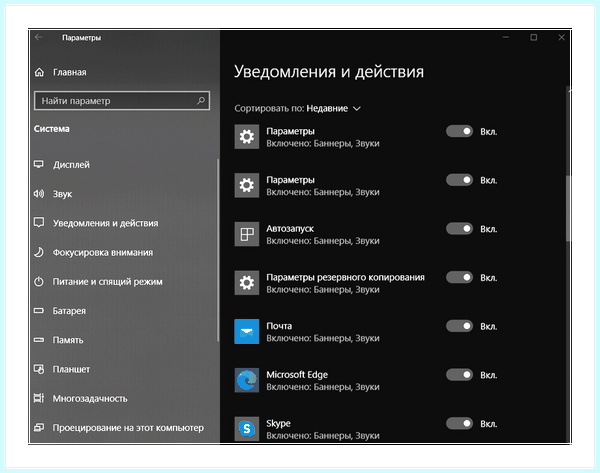Click the Многозадачность icon
The height and width of the screenshot is (473, 600).
click(39, 398)
